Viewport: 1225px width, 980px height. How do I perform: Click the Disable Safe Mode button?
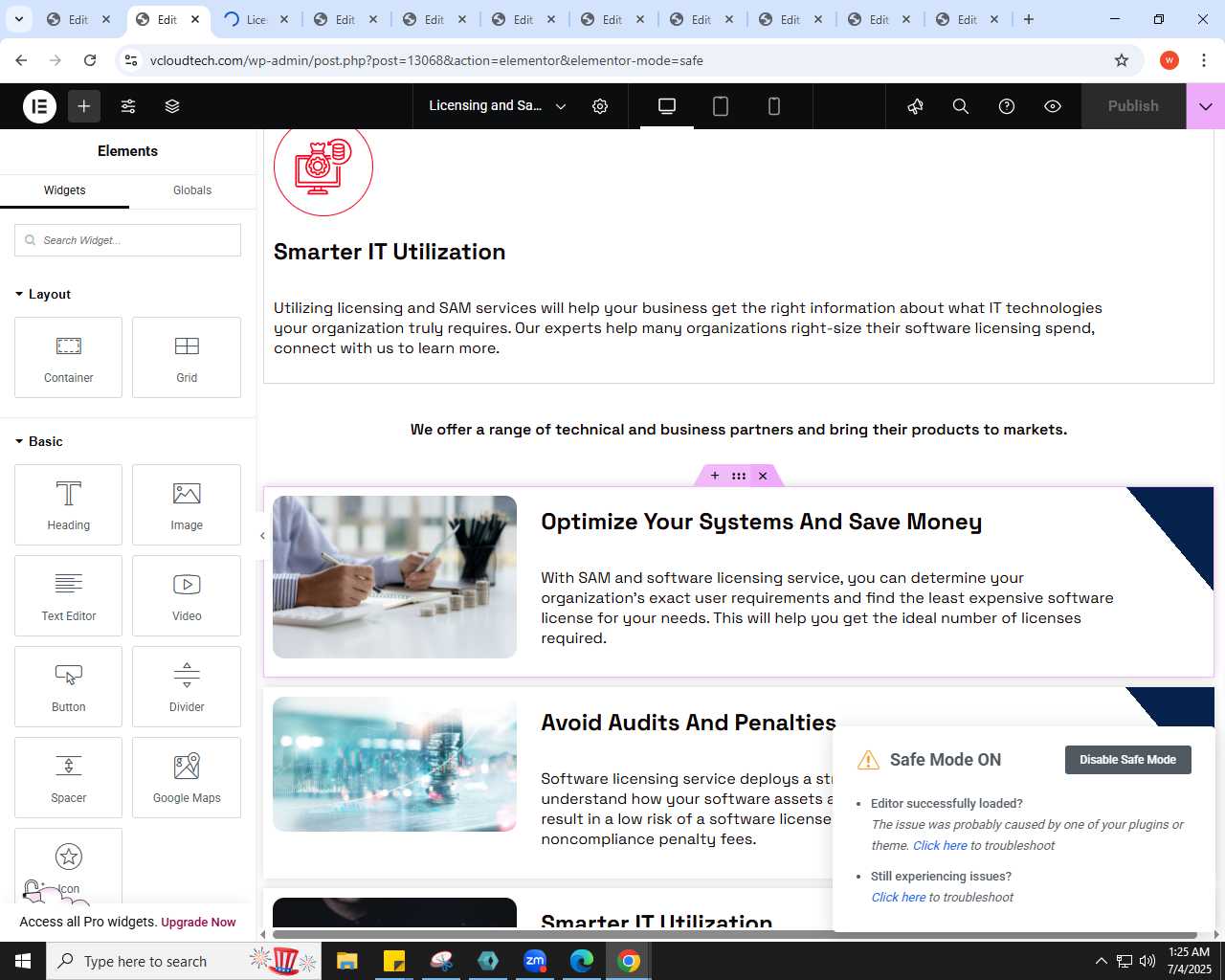coord(1127,760)
